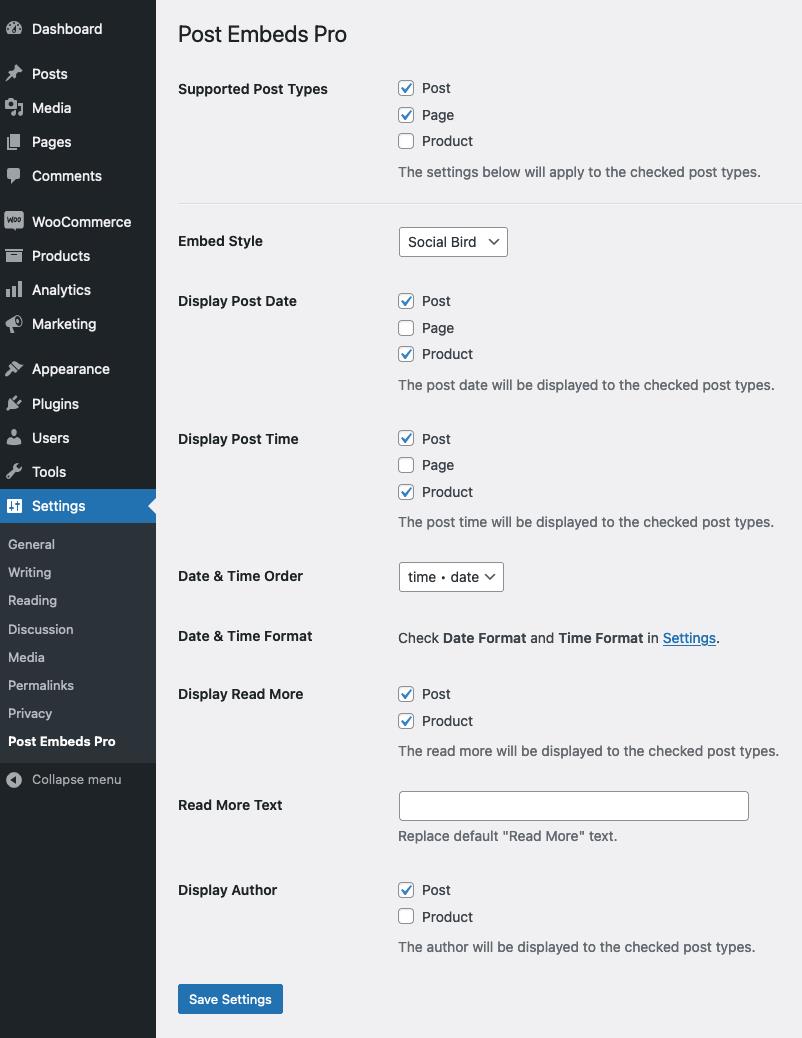Uncheck Product under Display Post Date
This screenshot has height=1038, width=802.
[406, 354]
